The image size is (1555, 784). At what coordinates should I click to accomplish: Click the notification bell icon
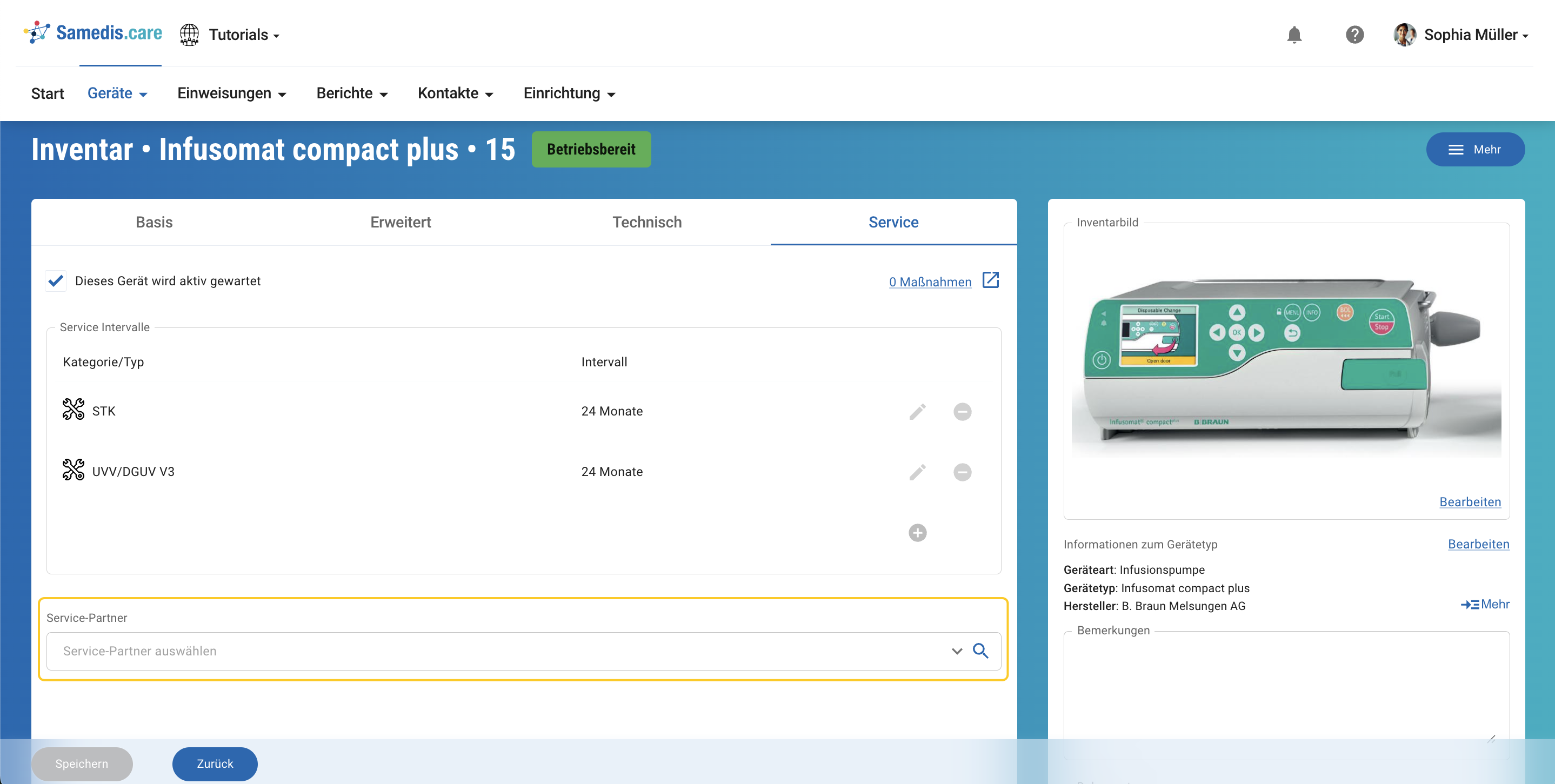(x=1293, y=35)
